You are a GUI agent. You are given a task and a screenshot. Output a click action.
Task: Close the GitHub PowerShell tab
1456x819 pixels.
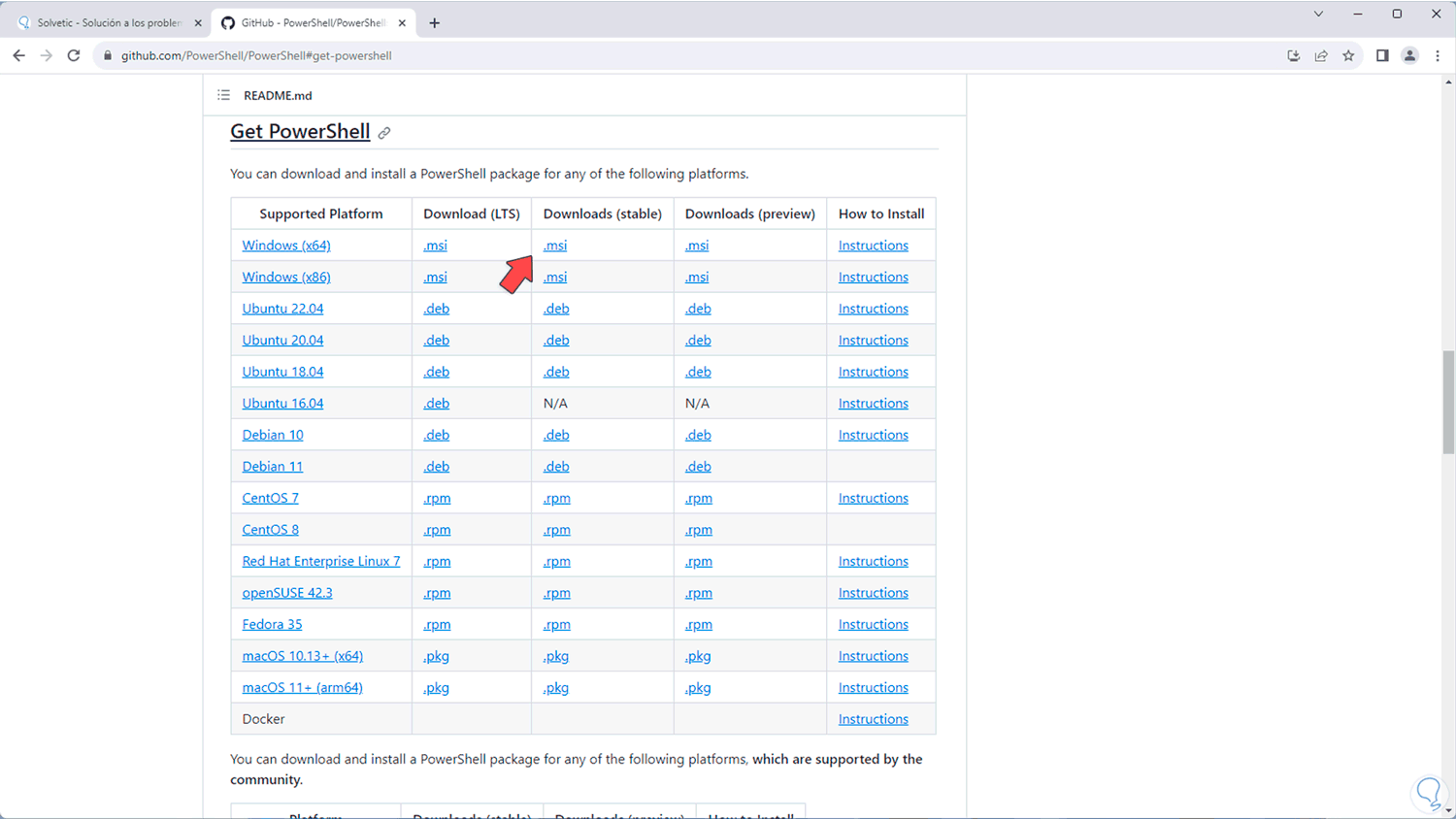pos(402,23)
